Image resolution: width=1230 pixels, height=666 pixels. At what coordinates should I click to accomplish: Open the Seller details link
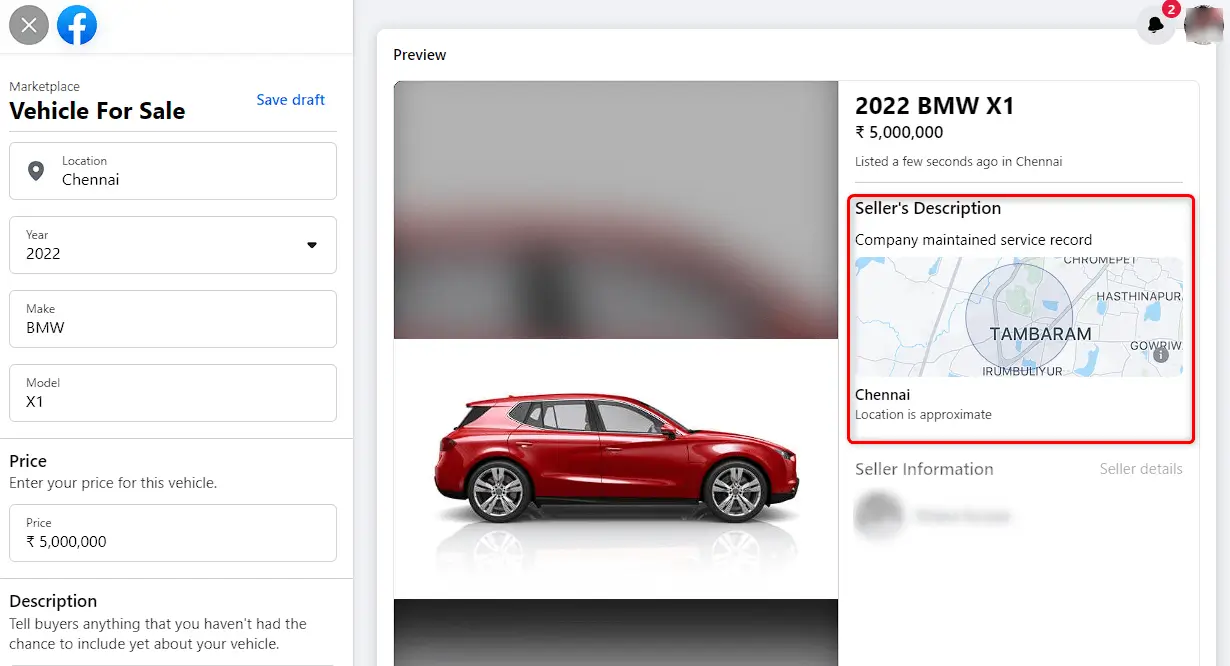[1141, 469]
